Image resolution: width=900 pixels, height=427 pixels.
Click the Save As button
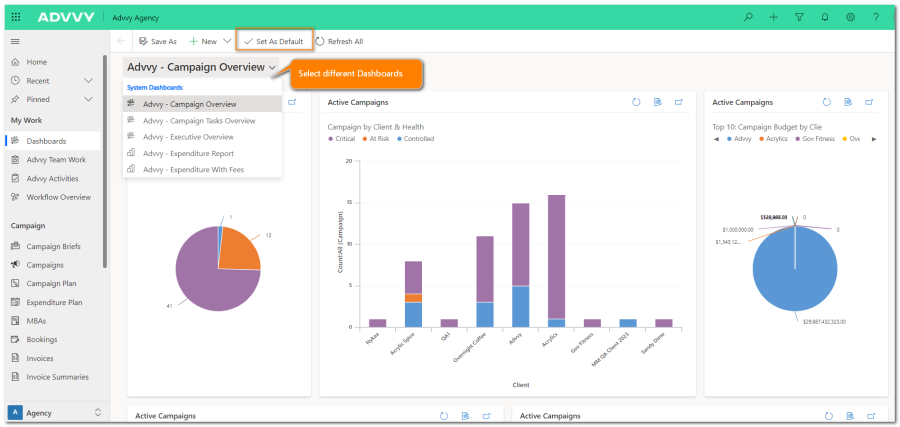[157, 42]
